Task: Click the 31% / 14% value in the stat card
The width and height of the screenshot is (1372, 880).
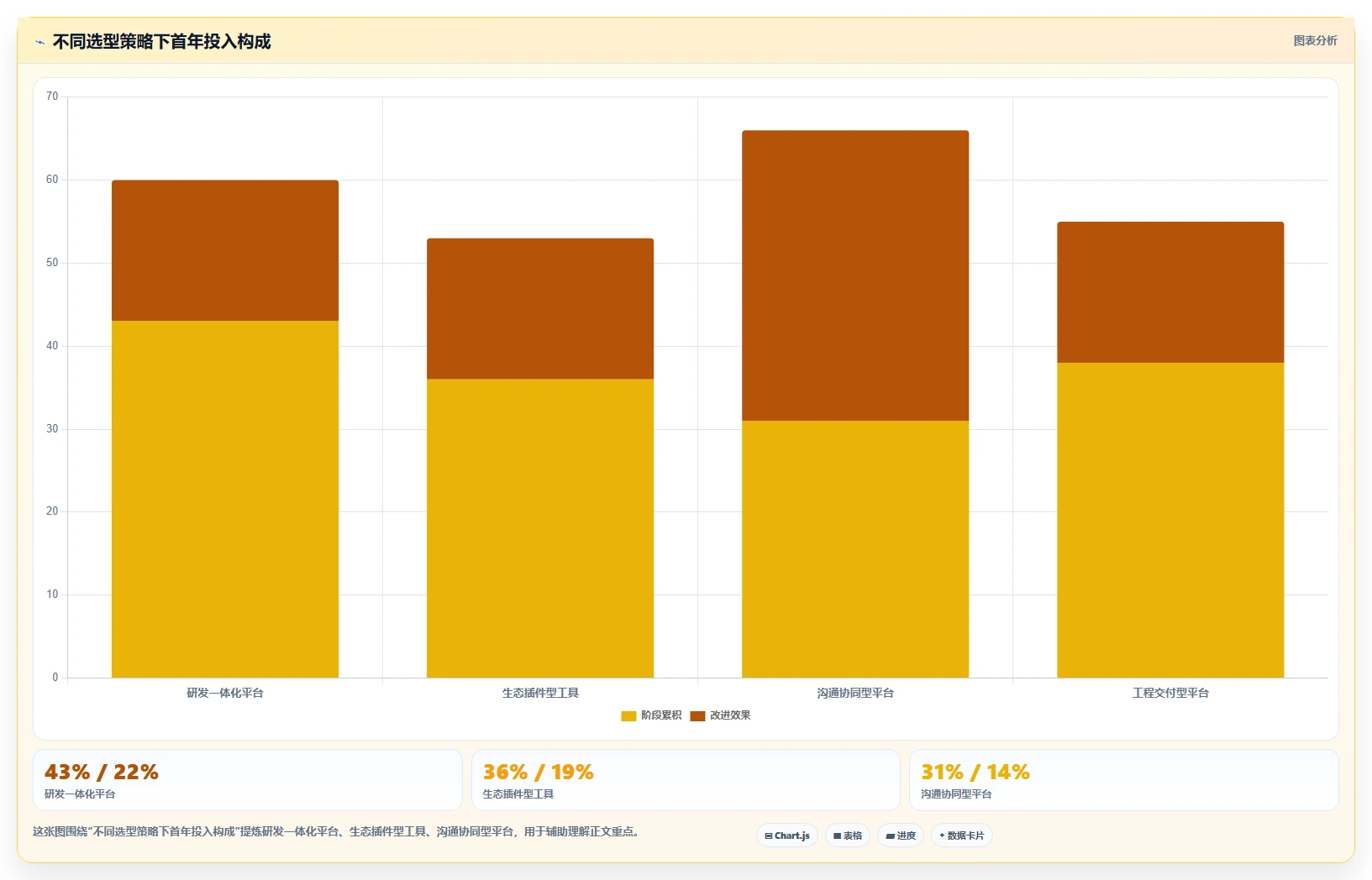Action: [x=975, y=772]
